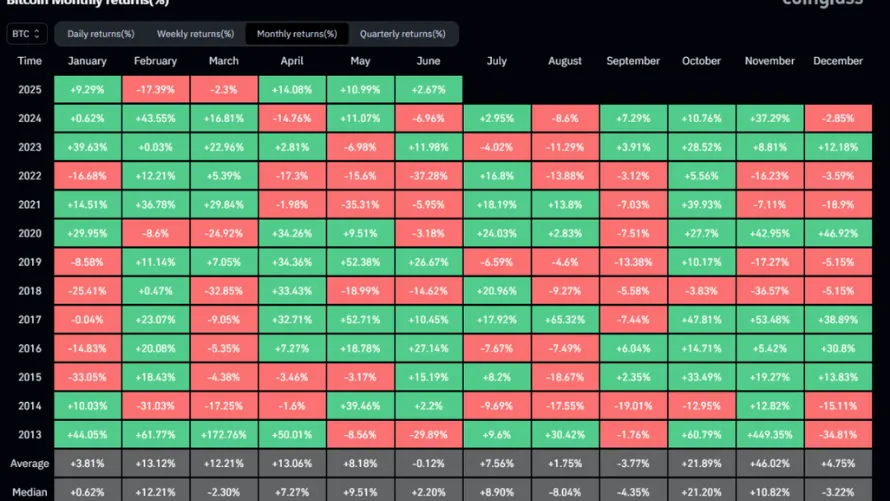Viewport: 890px width, 501px height.
Task: Click the +39.63% January 2023 cell
Action: [87, 148]
